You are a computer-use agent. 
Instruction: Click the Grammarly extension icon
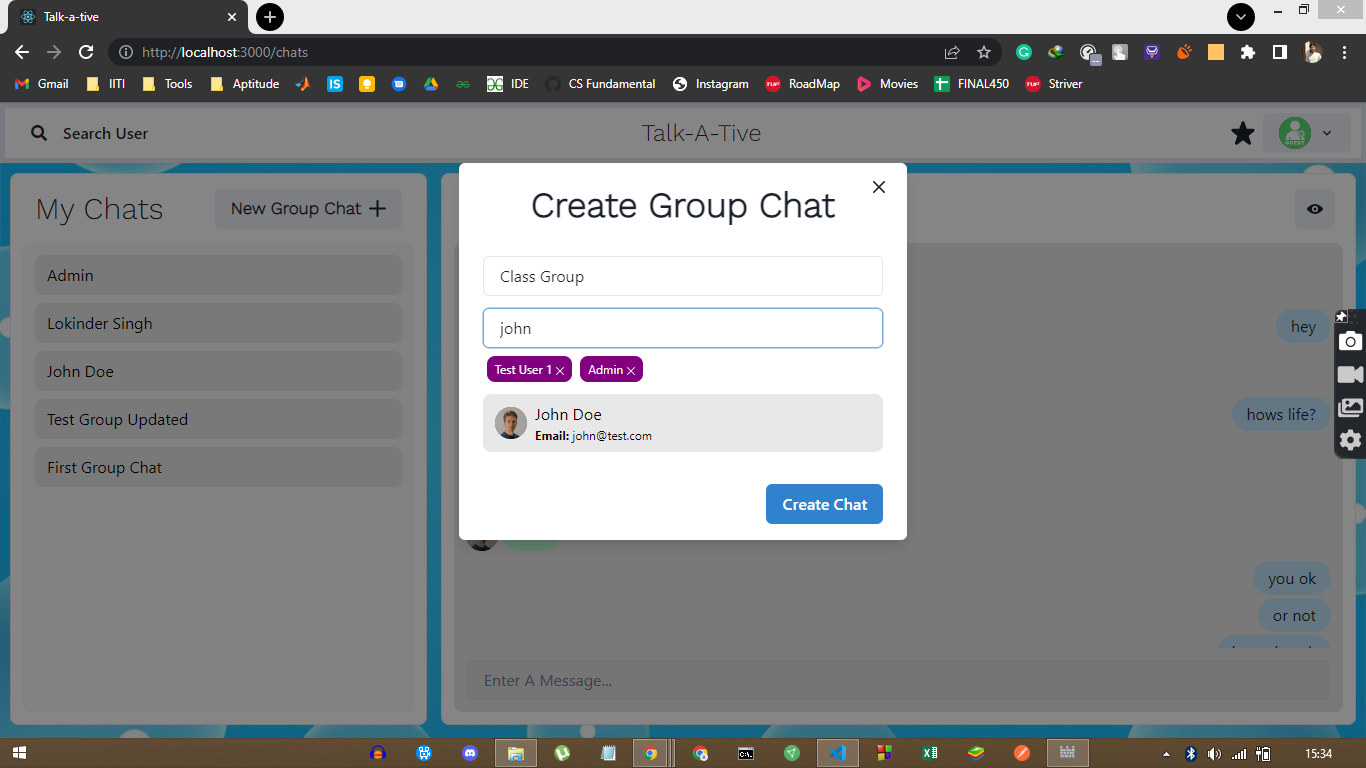(1023, 52)
